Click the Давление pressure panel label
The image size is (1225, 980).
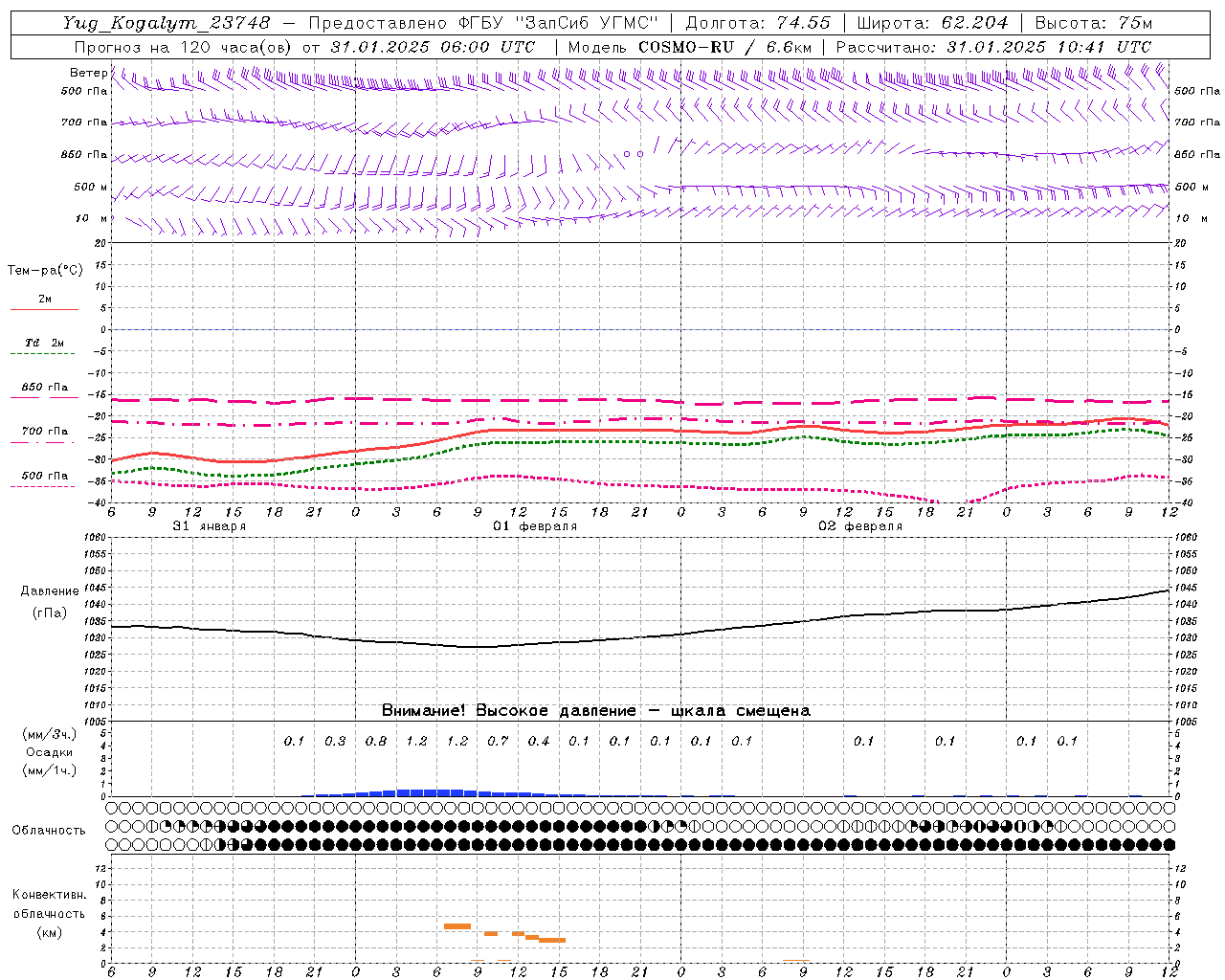pyautogui.click(x=50, y=591)
